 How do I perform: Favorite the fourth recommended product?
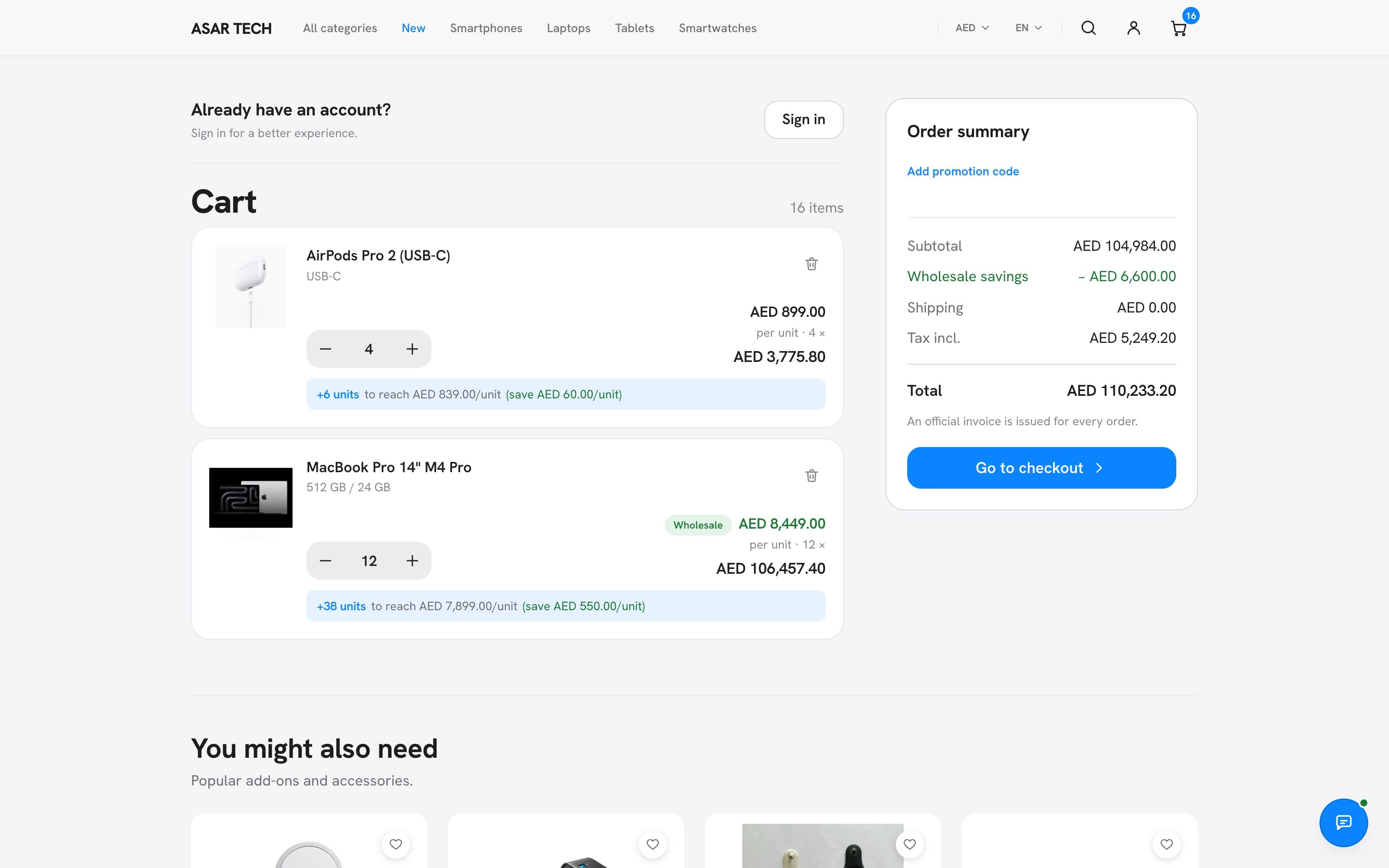[1166, 844]
